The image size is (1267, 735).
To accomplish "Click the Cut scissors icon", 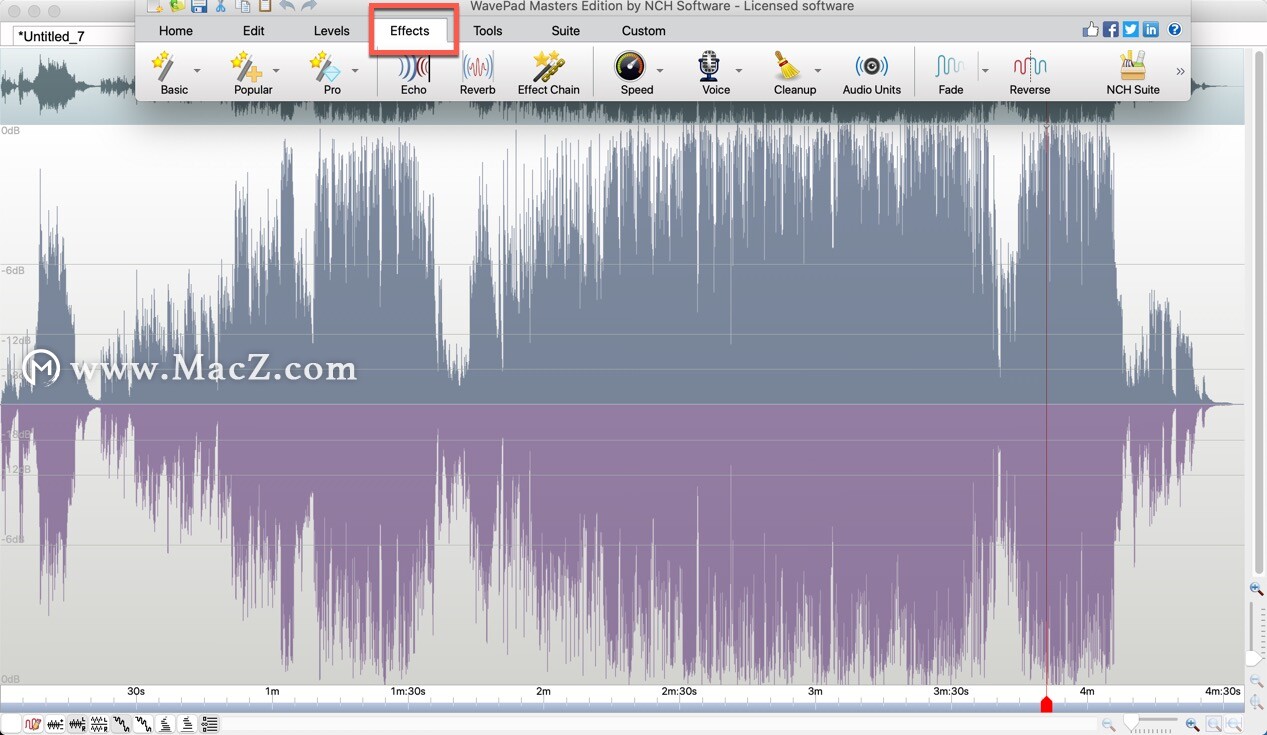I will [221, 6].
